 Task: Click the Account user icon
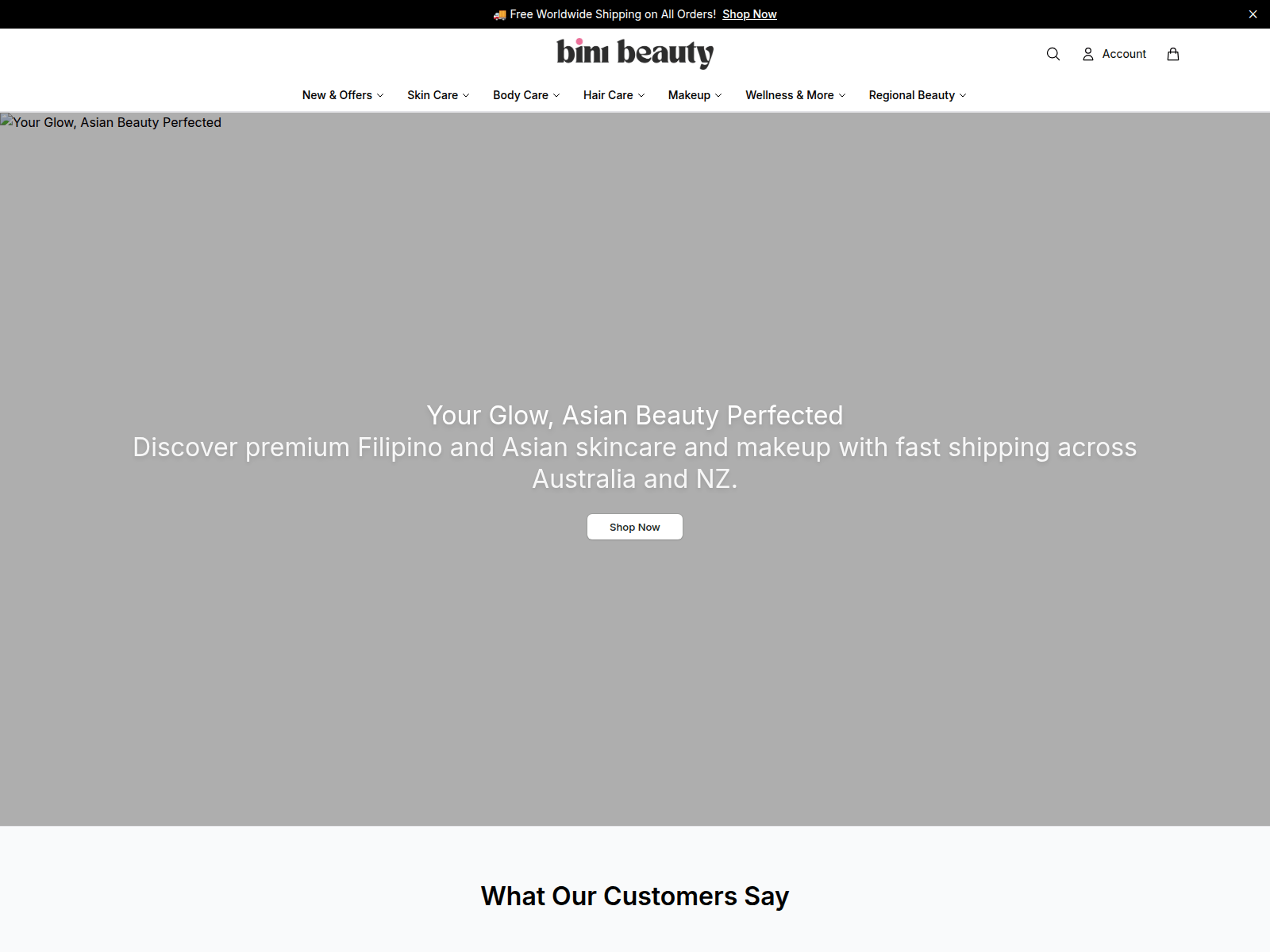1088,54
